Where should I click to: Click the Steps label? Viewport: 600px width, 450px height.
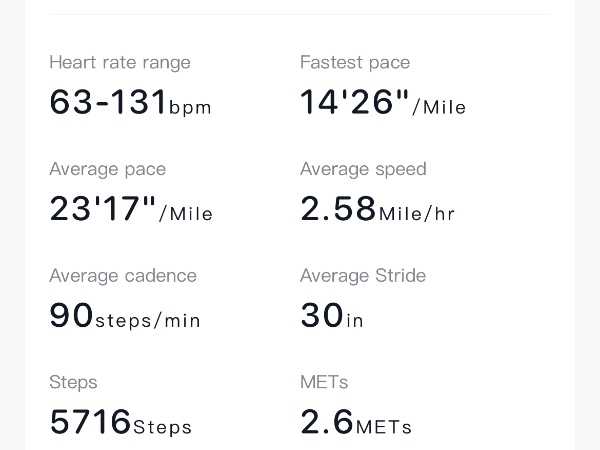coord(73,382)
